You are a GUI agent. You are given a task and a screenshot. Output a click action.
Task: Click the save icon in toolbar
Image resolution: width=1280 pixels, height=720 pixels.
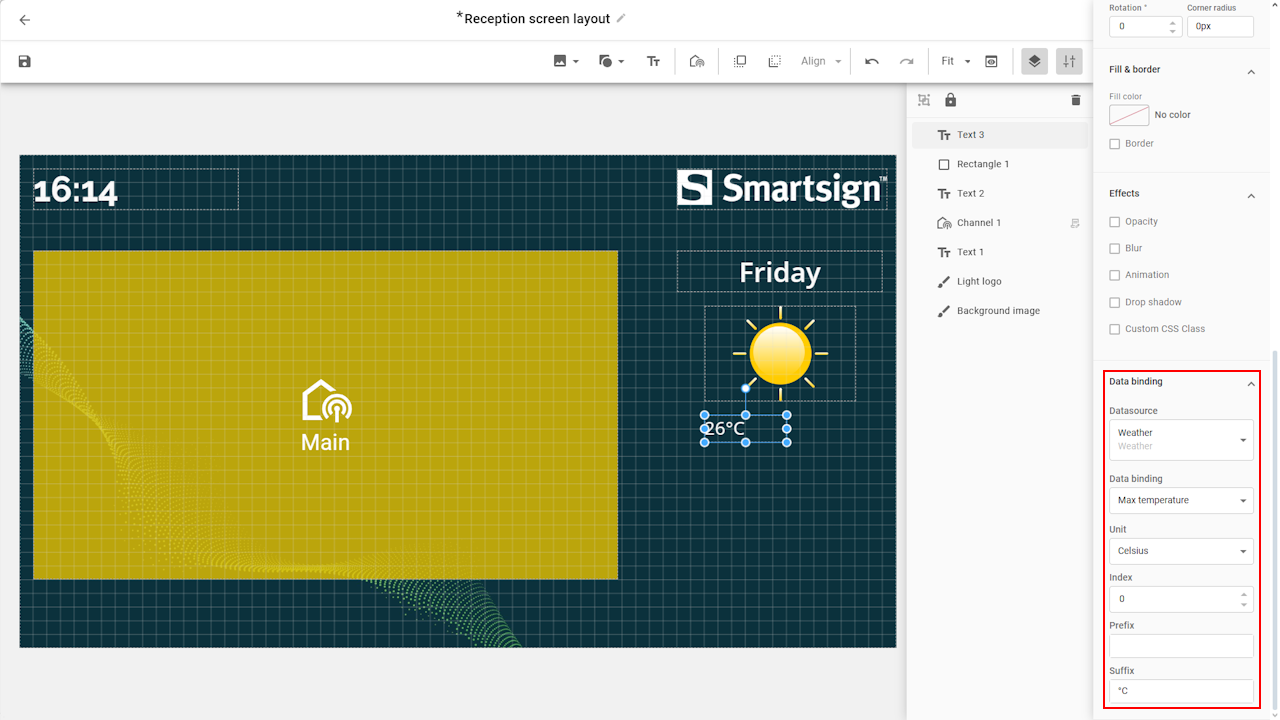click(x=25, y=62)
